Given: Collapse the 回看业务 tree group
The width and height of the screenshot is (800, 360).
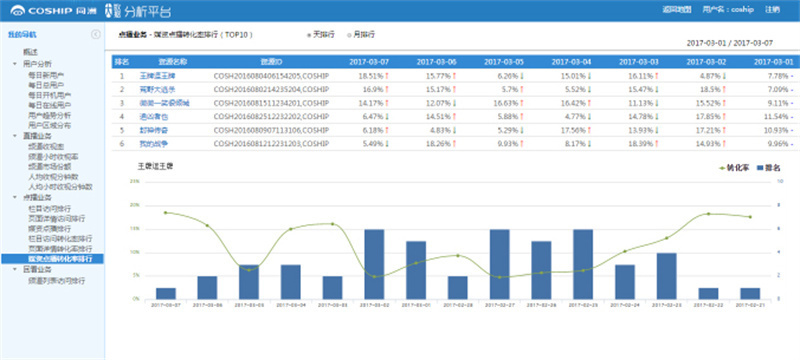Looking at the screenshot, I should (14, 269).
